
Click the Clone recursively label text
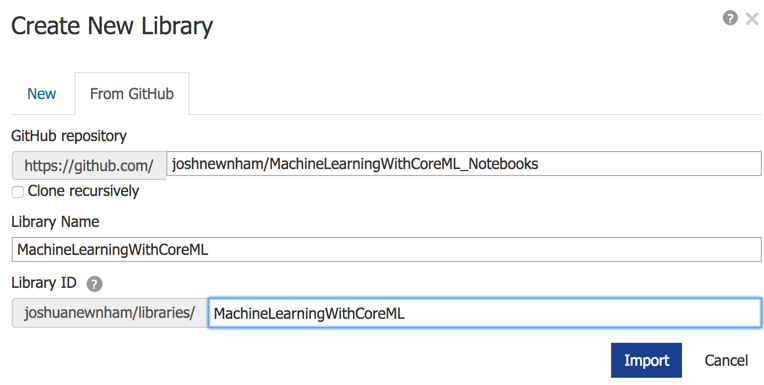point(83,191)
